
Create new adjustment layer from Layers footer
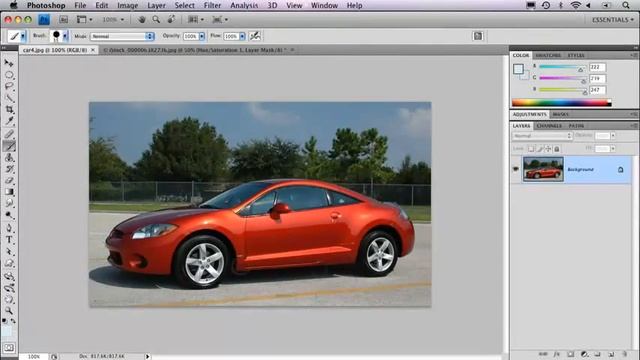[584, 354]
